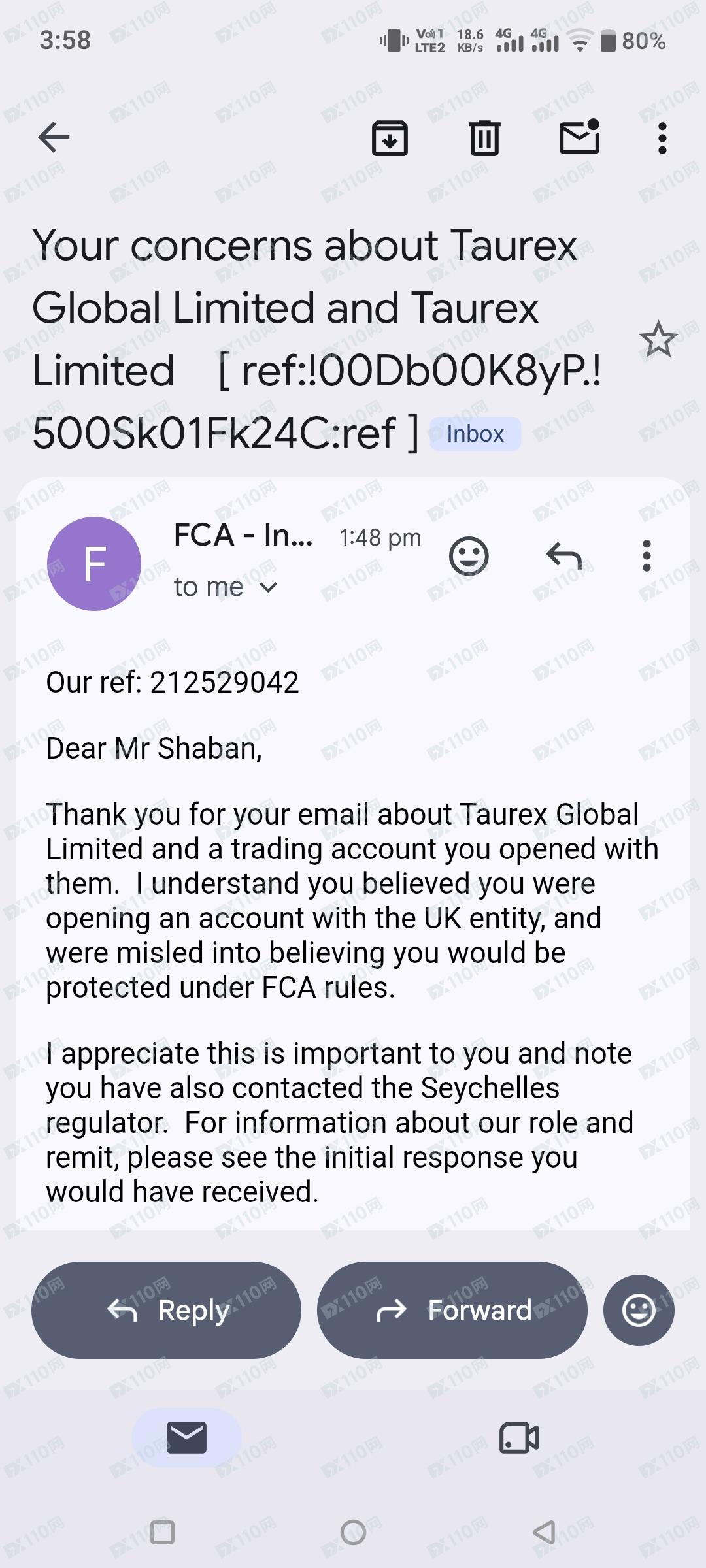The image size is (706, 1568).
Task: Tap the sender avatar F
Action: point(94,564)
